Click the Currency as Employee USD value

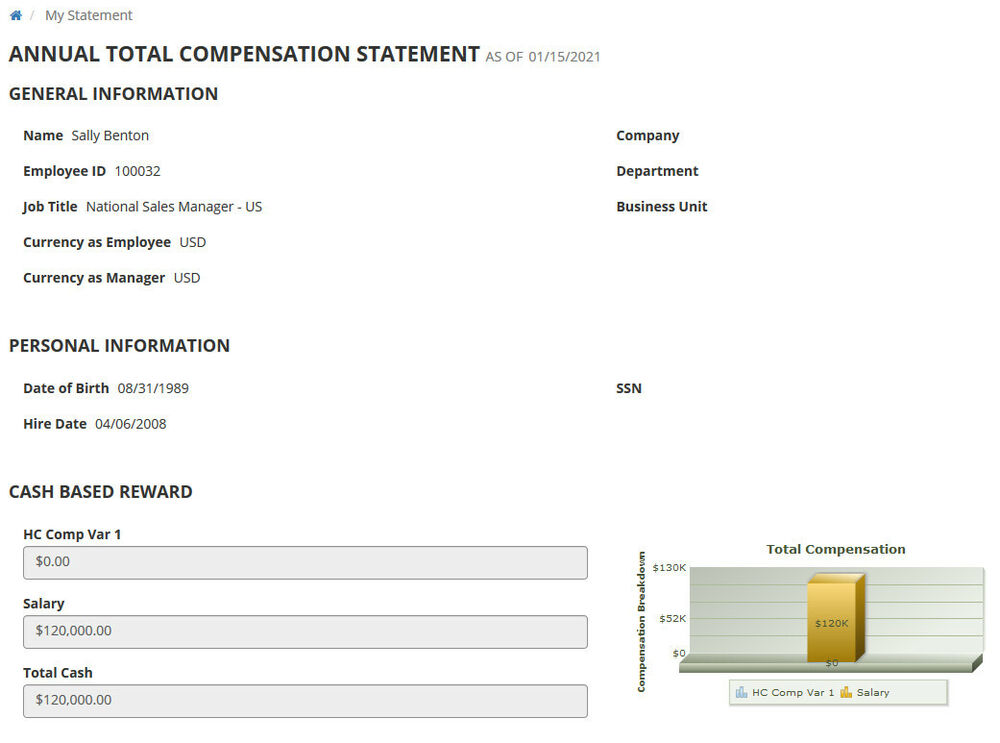193,243
